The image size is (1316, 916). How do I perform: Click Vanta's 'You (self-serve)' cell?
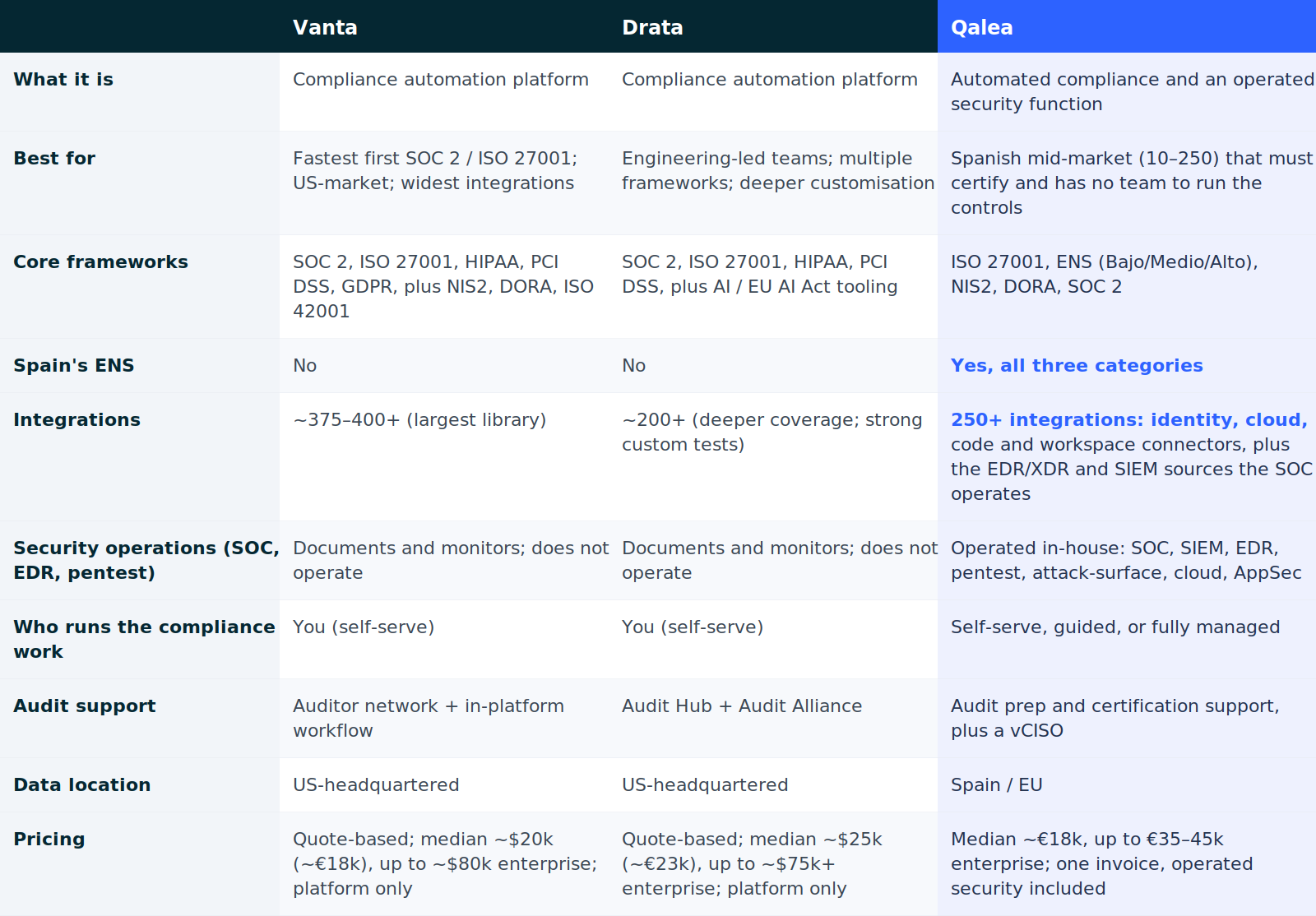[x=364, y=627]
